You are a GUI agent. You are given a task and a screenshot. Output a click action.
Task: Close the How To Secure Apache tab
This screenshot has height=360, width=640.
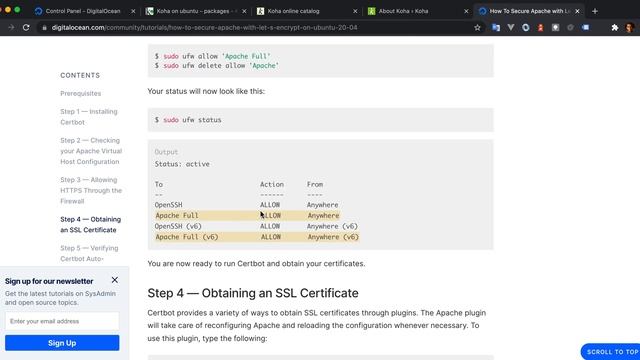coord(577,11)
